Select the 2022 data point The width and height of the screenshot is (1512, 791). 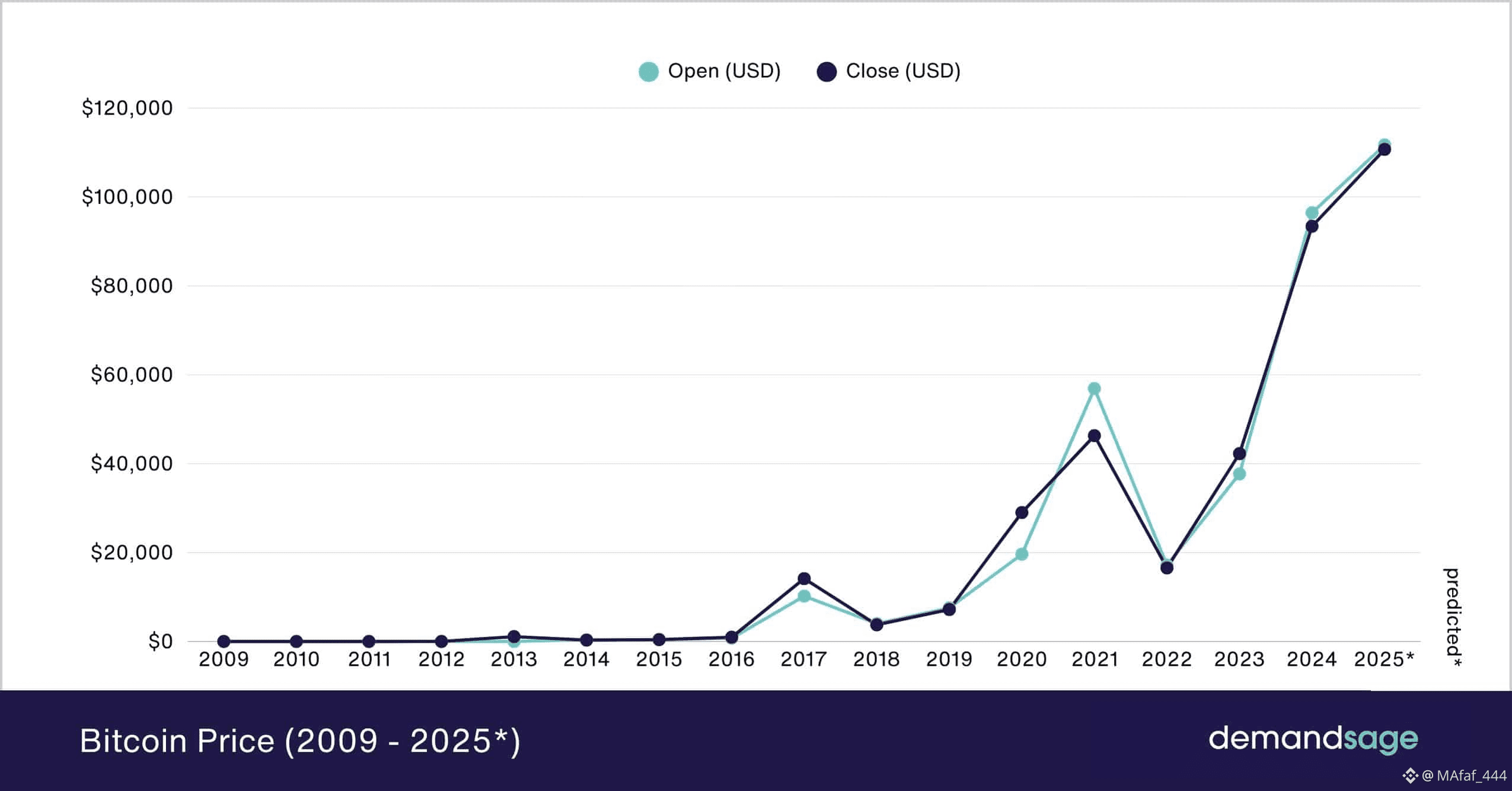1167,568
